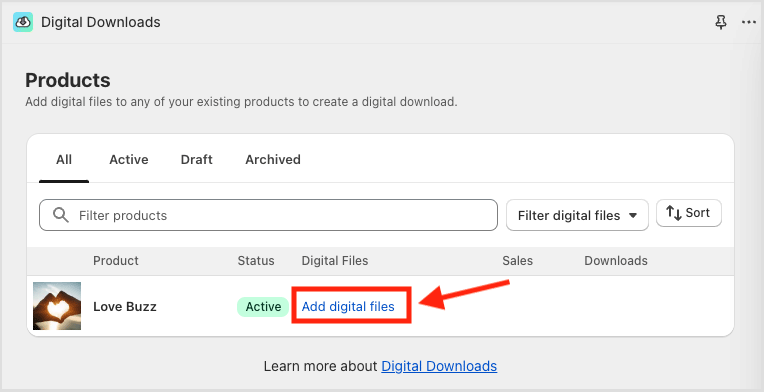This screenshot has width=764, height=392.
Task: Click the magnifier icon in Filter products
Action: [61, 215]
